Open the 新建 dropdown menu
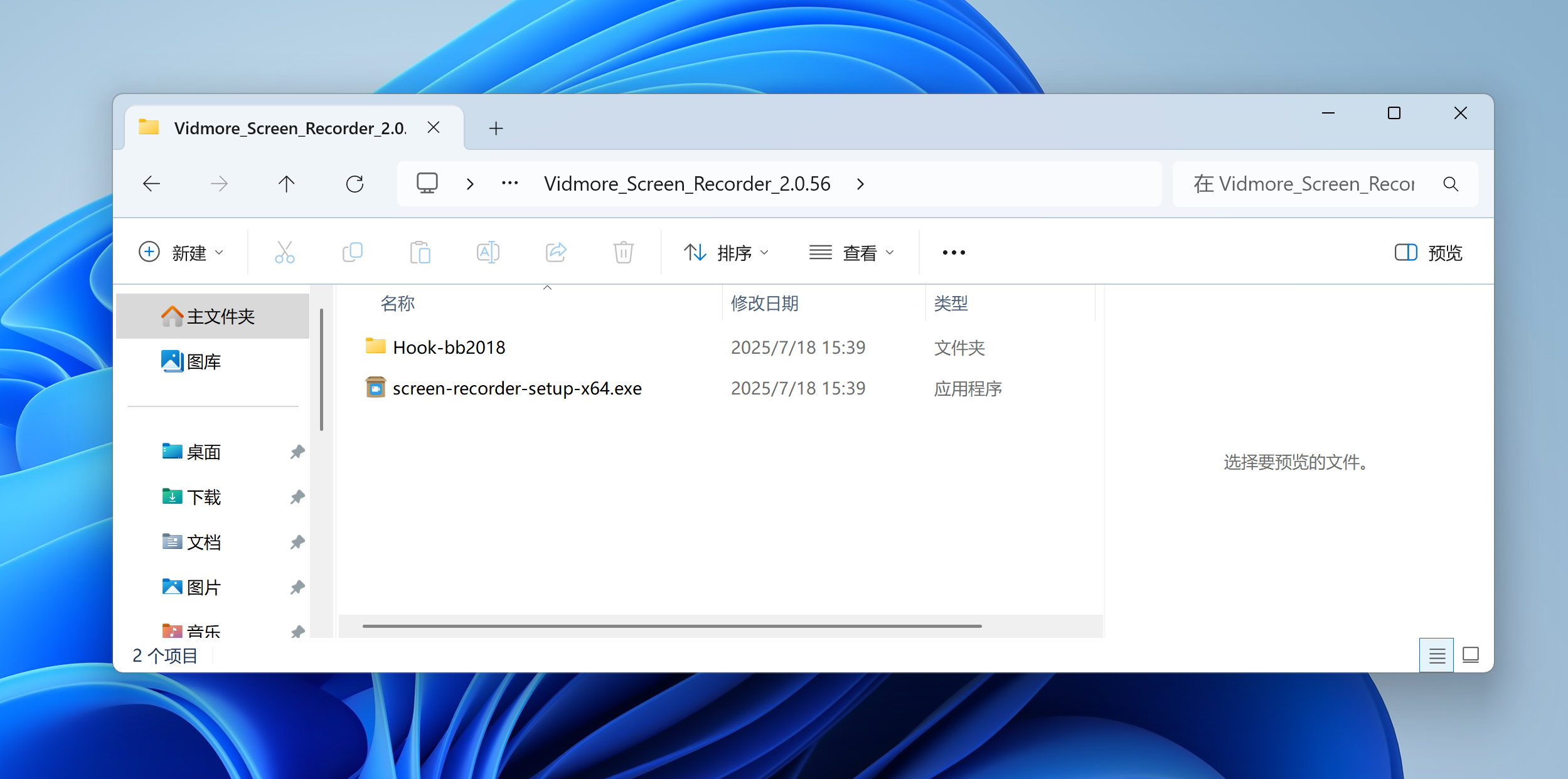Image resolution: width=1568 pixels, height=779 pixels. (181, 253)
